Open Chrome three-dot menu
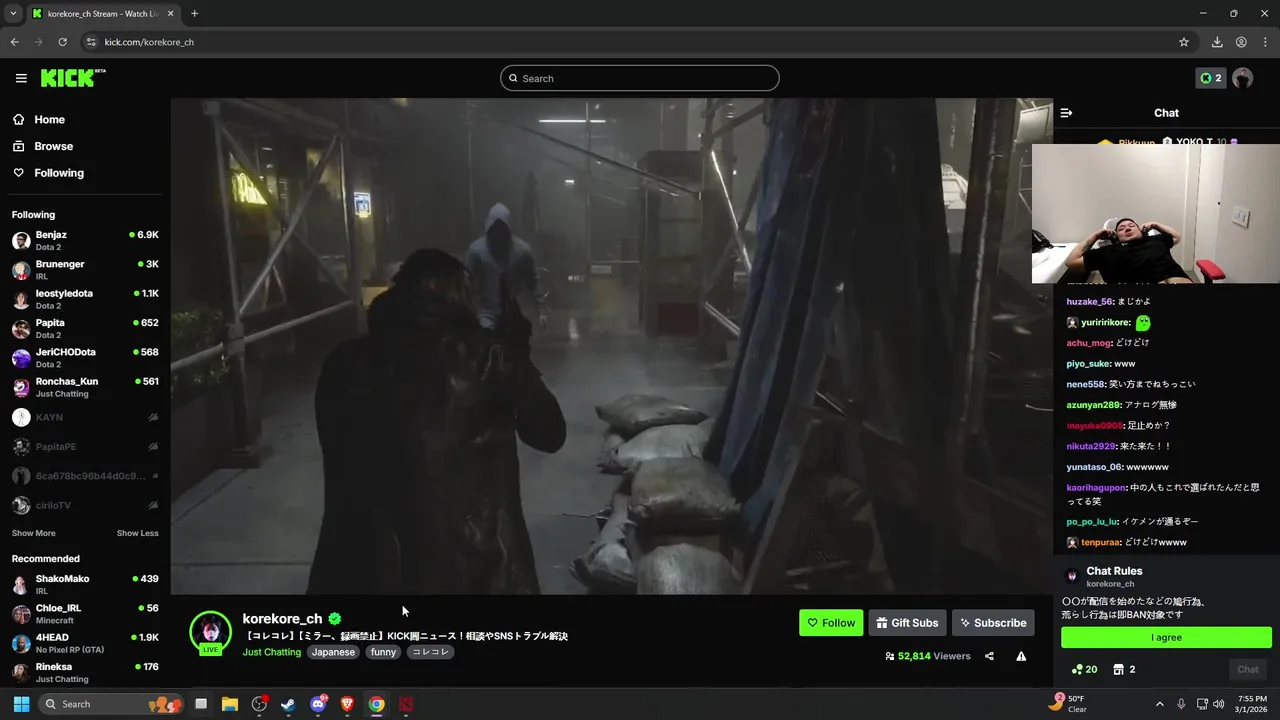 1265,42
